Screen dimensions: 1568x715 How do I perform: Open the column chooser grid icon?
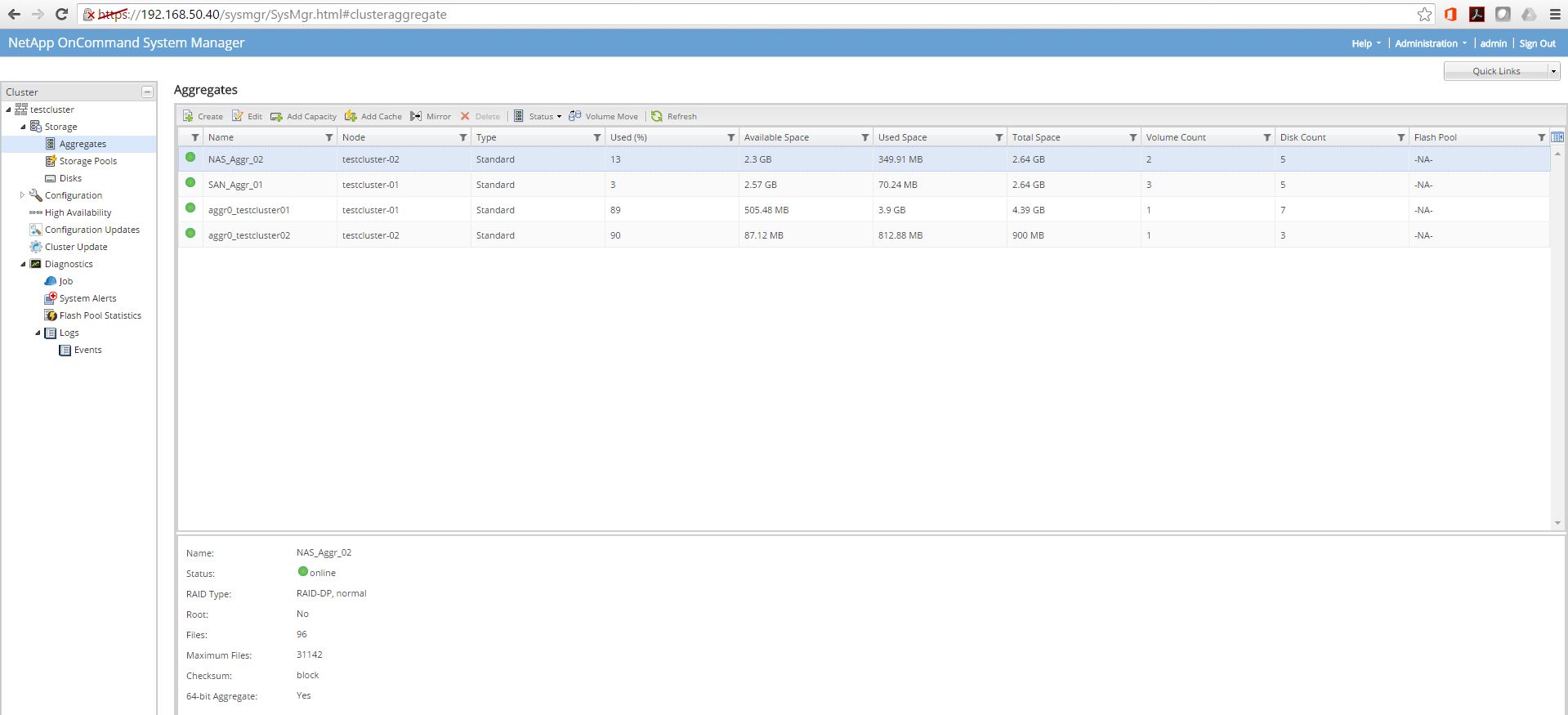1557,137
